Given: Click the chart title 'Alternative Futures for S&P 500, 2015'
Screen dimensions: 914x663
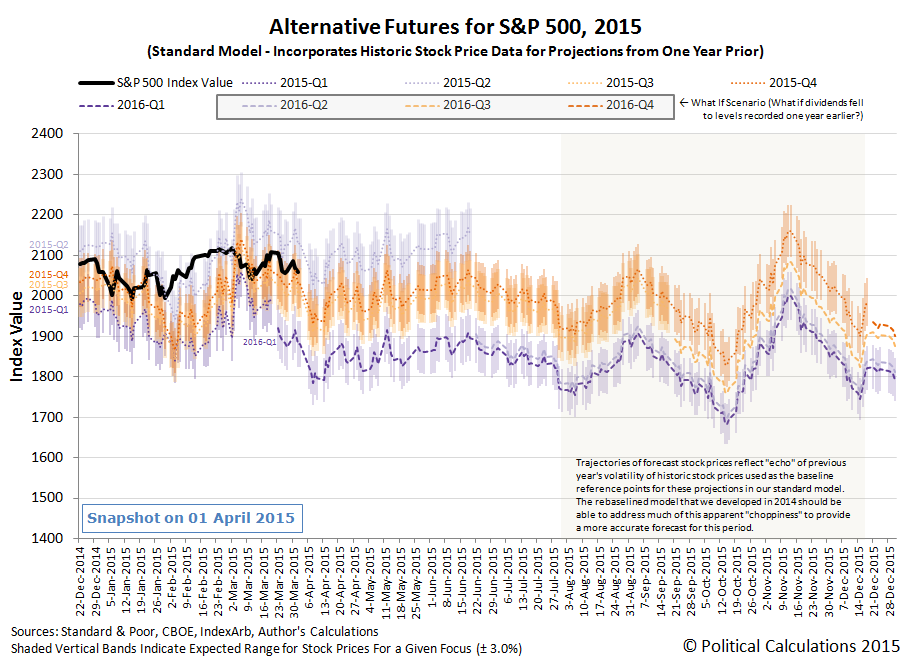Looking at the screenshot, I should click(455, 27).
